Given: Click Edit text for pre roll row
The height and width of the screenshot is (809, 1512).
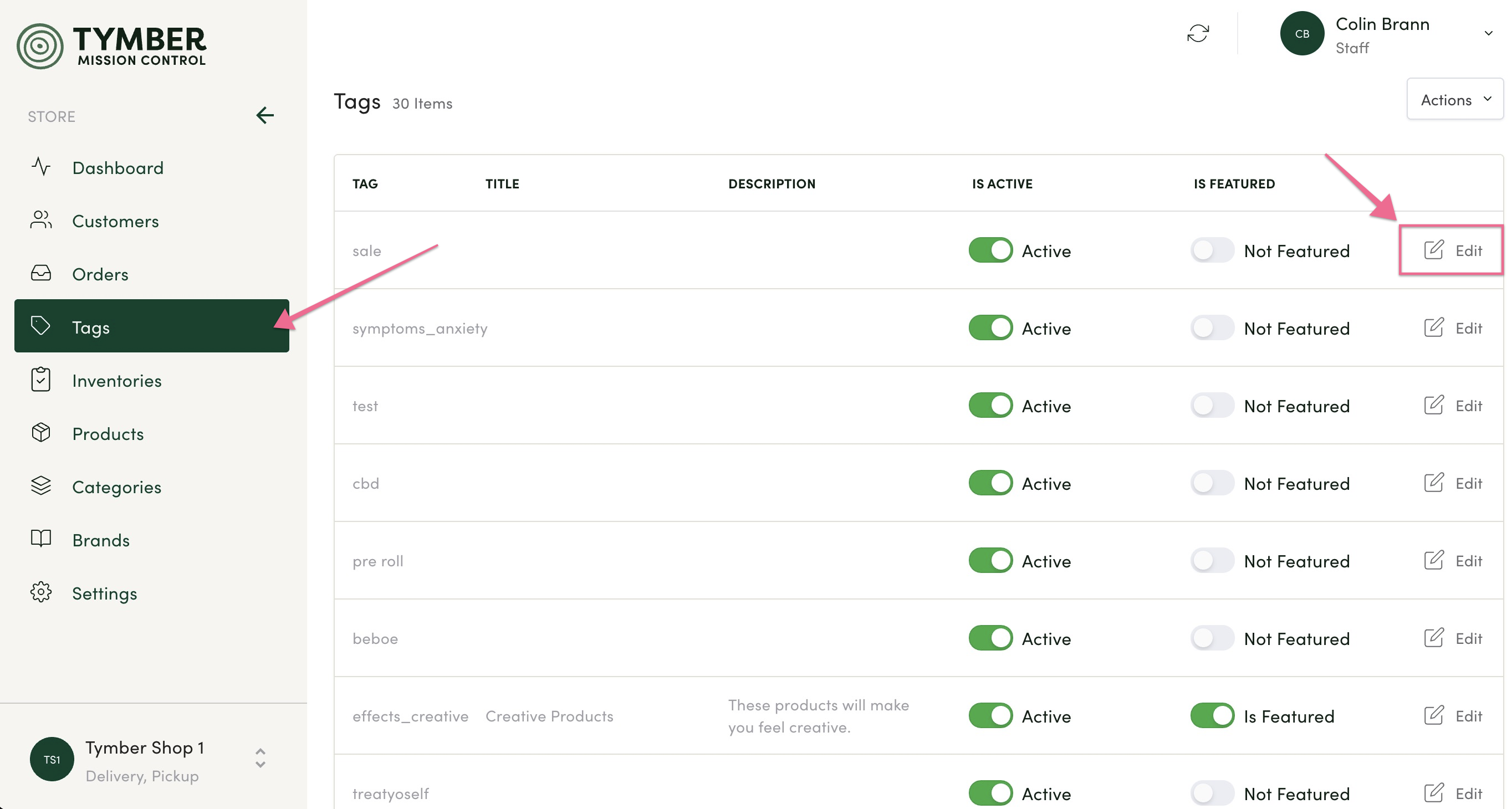Looking at the screenshot, I should tap(1469, 561).
